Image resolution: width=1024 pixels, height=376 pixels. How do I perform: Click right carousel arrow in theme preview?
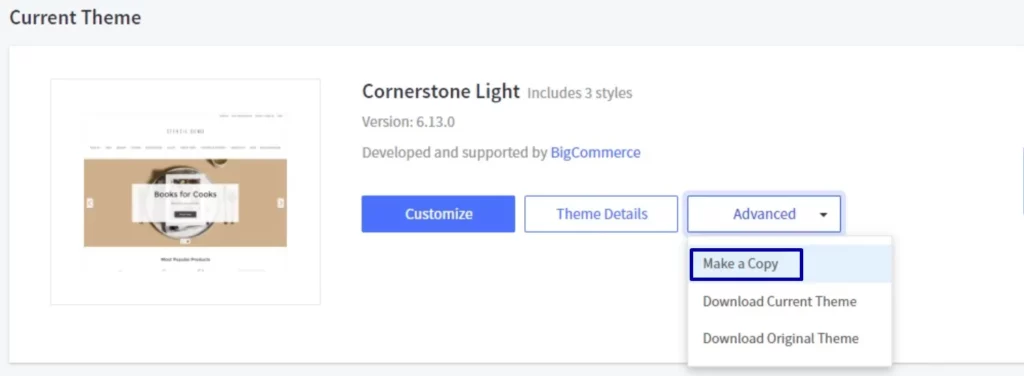[281, 203]
